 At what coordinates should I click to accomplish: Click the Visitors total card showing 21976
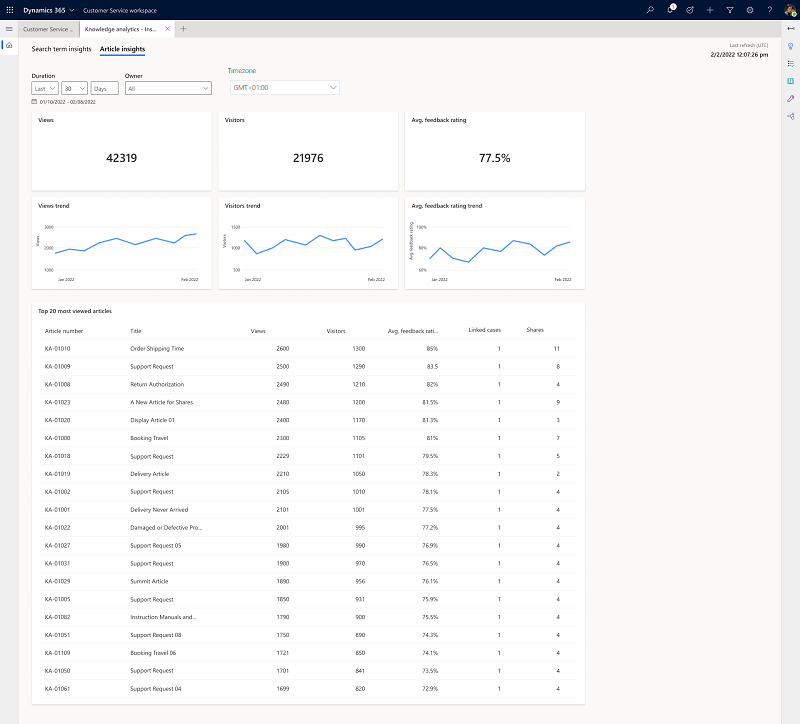[308, 151]
